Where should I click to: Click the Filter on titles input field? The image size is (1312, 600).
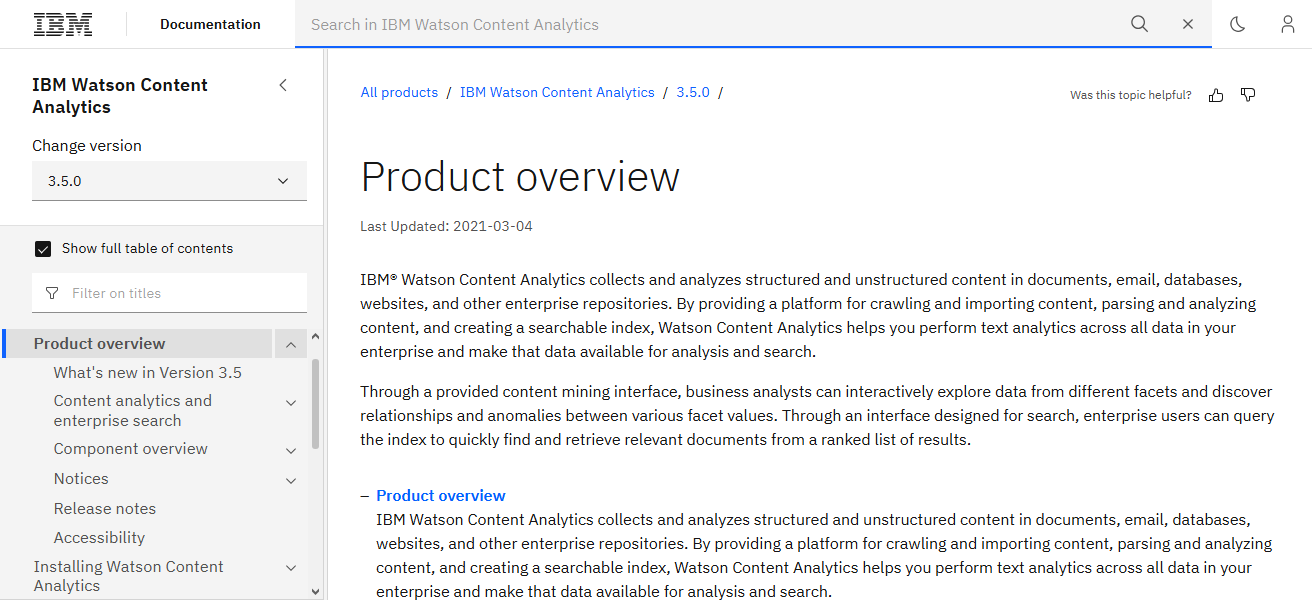click(x=170, y=293)
